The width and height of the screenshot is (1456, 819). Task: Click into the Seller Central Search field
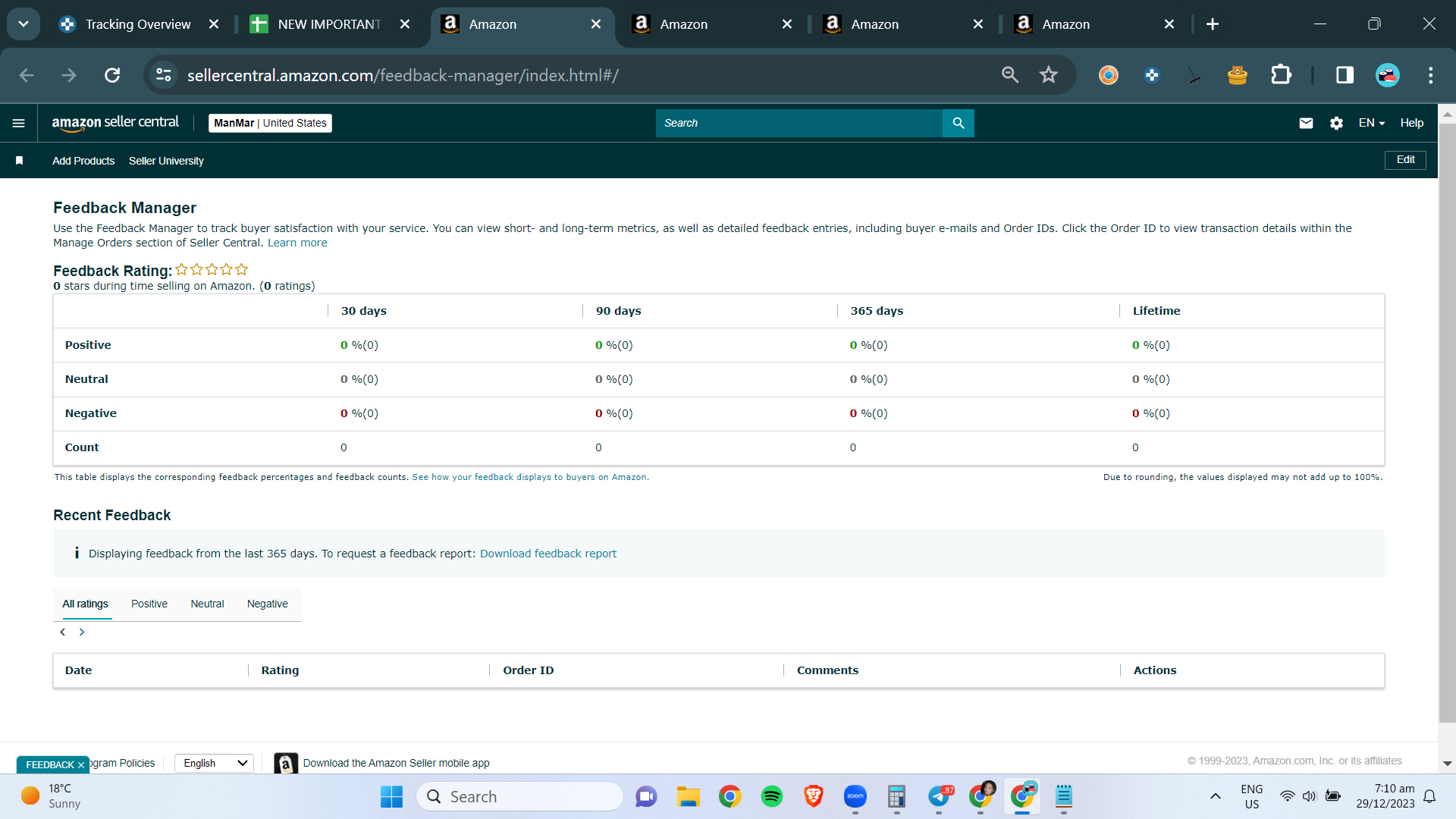click(799, 123)
